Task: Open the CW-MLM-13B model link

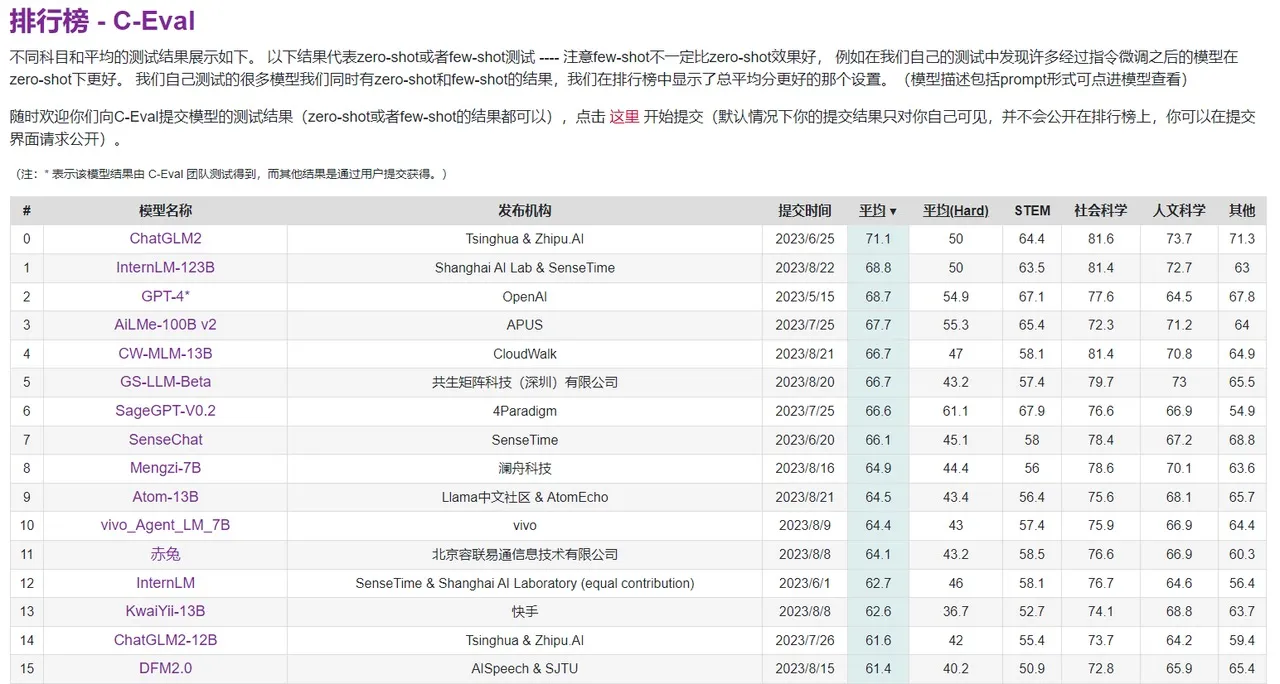Action: point(165,353)
